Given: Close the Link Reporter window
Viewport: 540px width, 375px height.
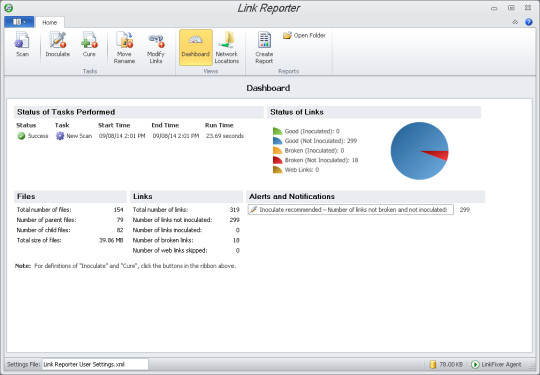Looking at the screenshot, I should (x=528, y=8).
